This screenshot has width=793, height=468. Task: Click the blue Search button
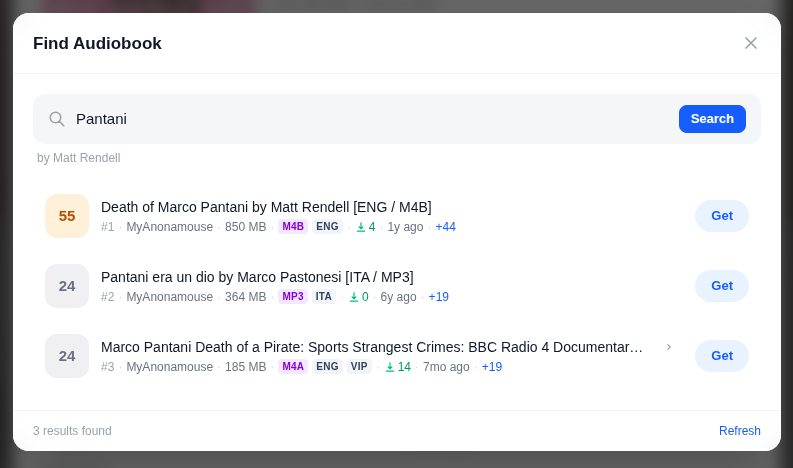pyautogui.click(x=712, y=119)
